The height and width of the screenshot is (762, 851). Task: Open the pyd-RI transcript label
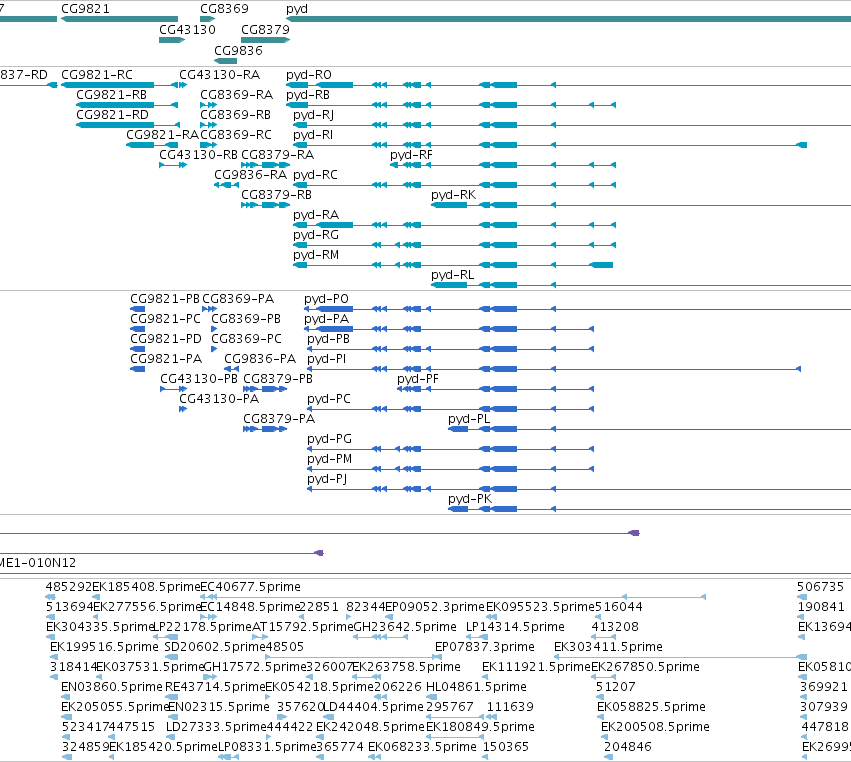point(313,135)
